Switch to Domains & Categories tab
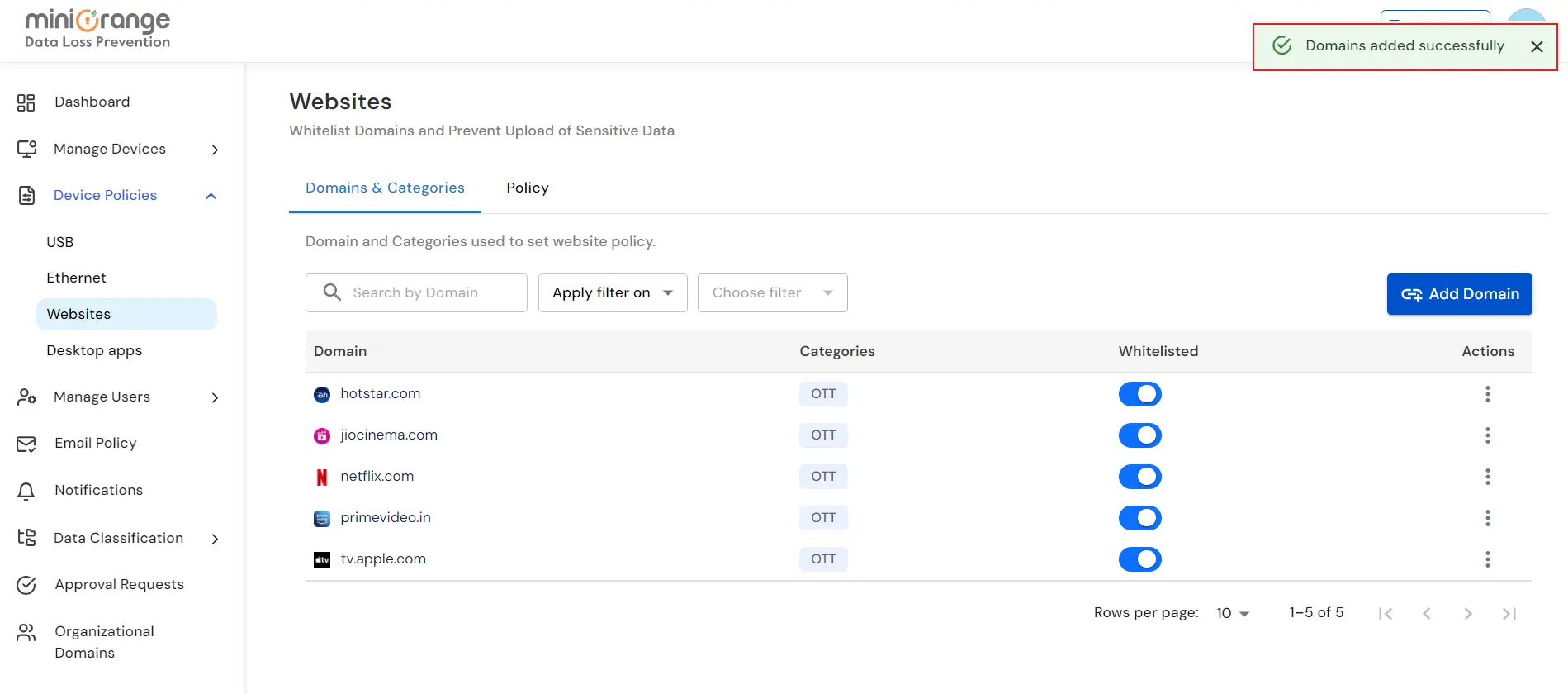The height and width of the screenshot is (694, 1568). click(x=385, y=188)
